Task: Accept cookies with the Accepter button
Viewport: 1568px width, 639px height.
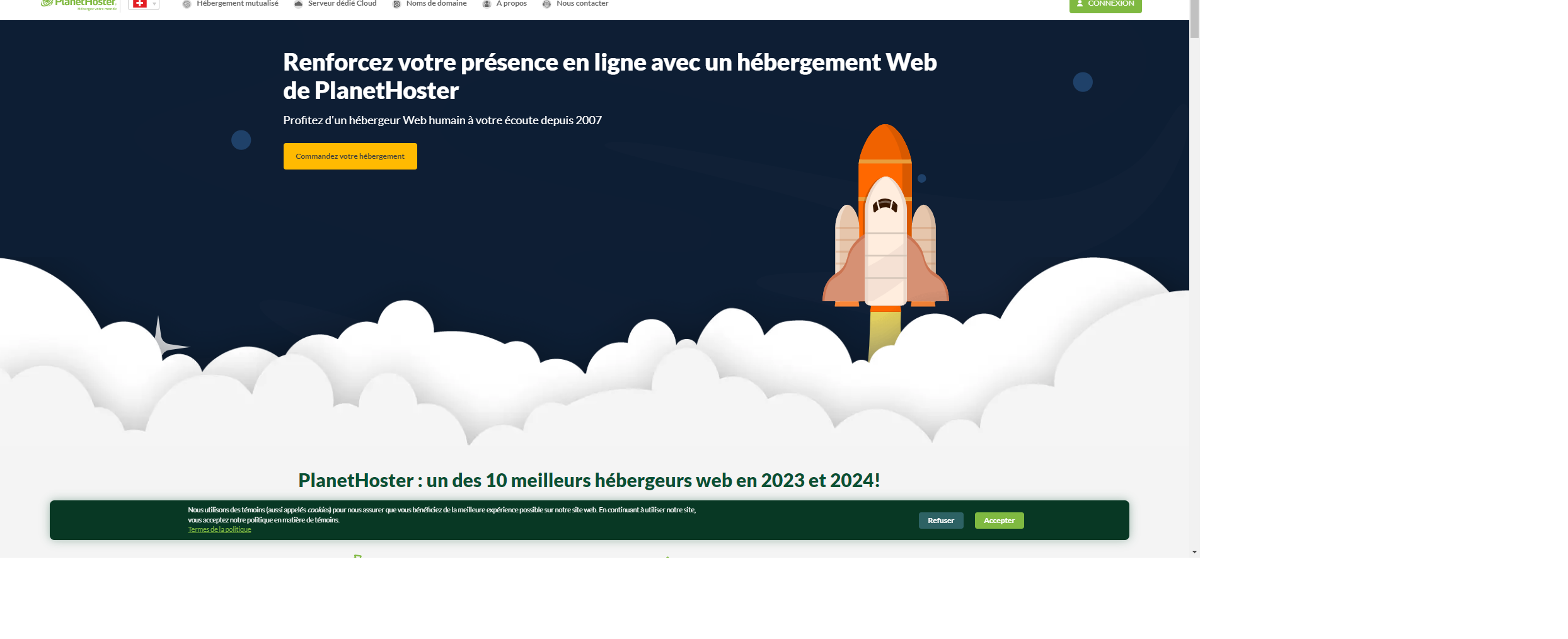Action: pyautogui.click(x=999, y=521)
